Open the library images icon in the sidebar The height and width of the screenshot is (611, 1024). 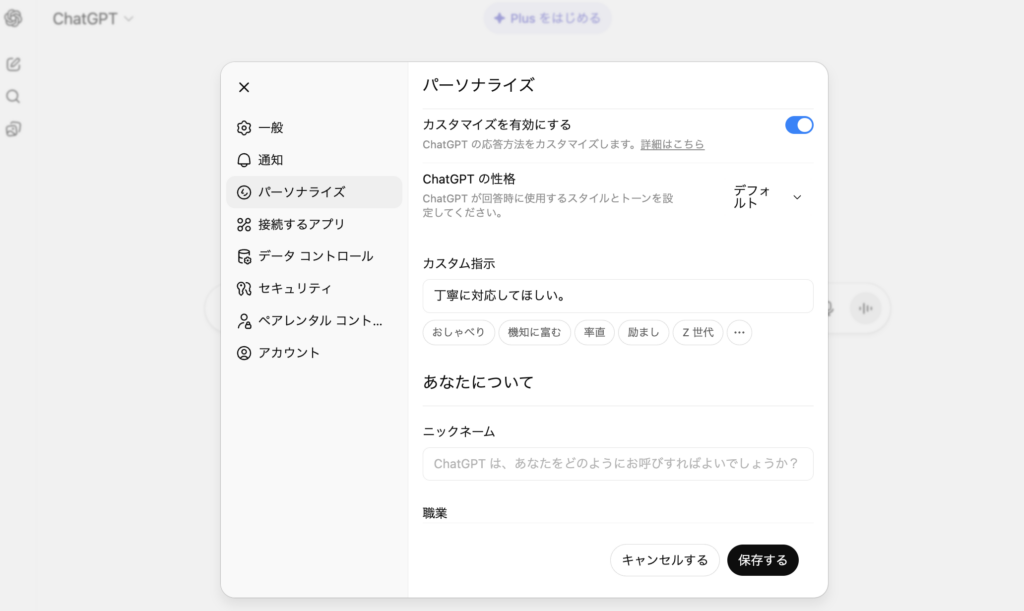click(x=14, y=129)
